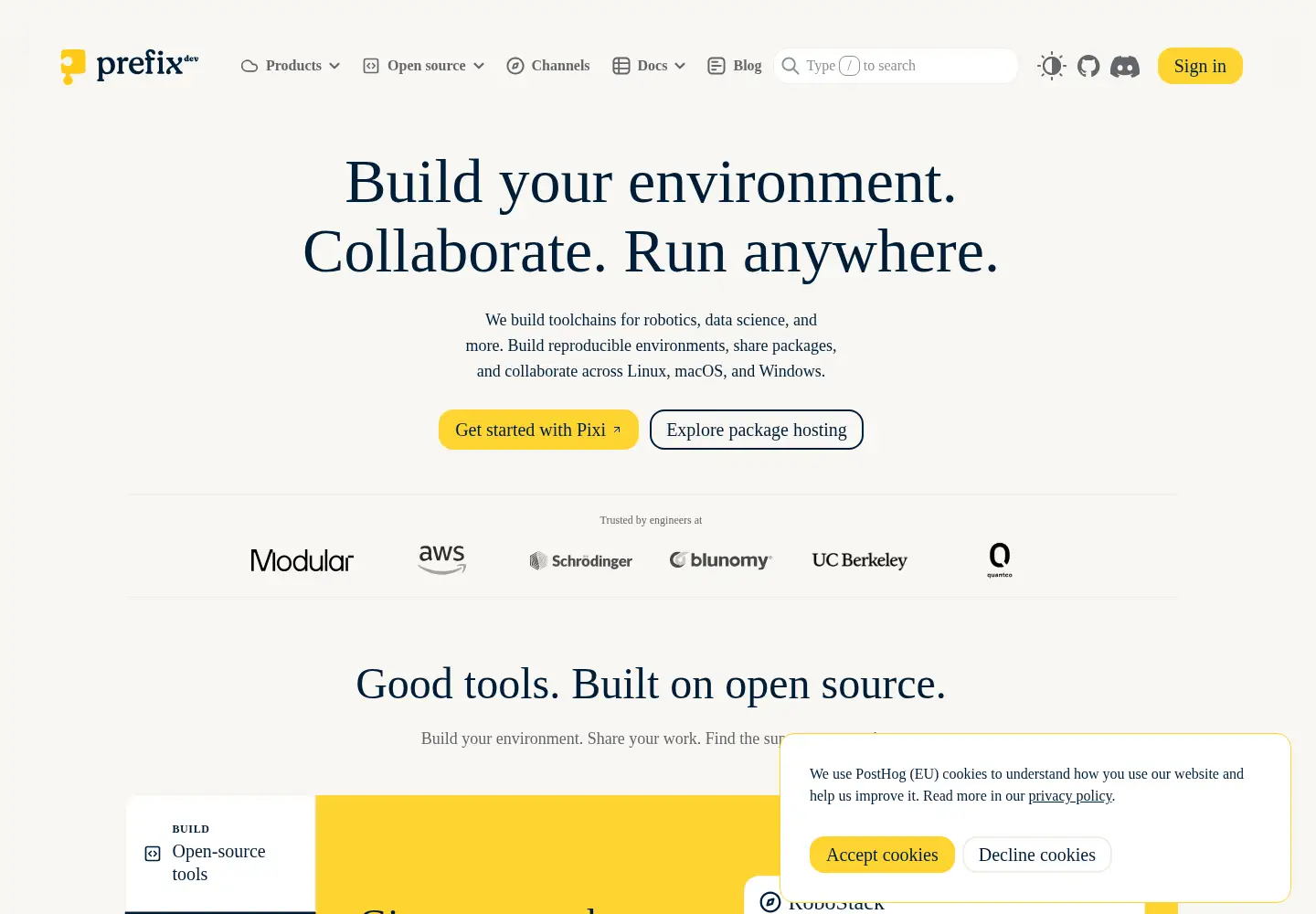Screen dimensions: 1316x914
Task: Focus the search input field
Action: click(896, 66)
